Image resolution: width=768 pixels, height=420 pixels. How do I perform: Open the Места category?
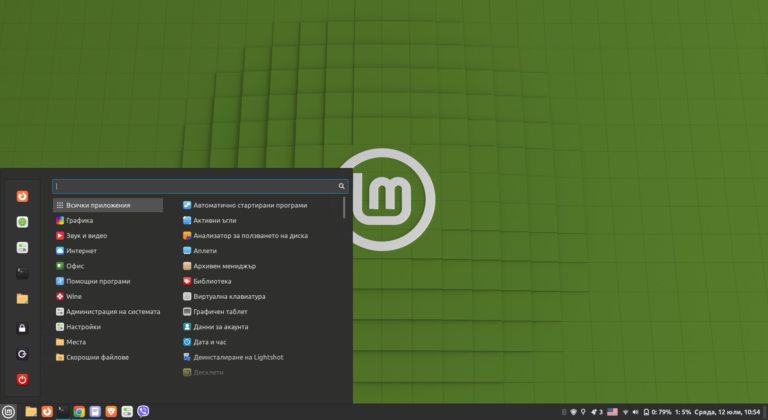coord(108,342)
